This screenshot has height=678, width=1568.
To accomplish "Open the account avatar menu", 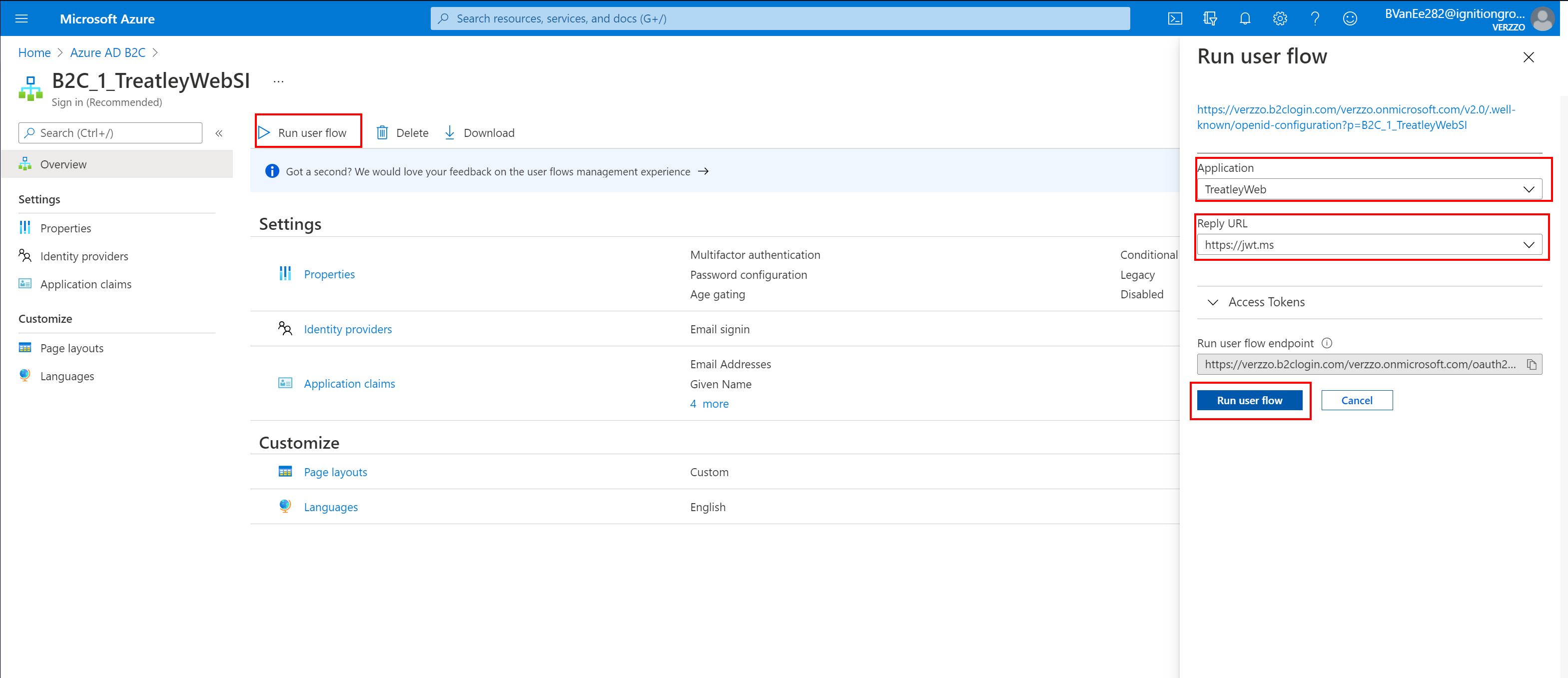I will 1543,19.
